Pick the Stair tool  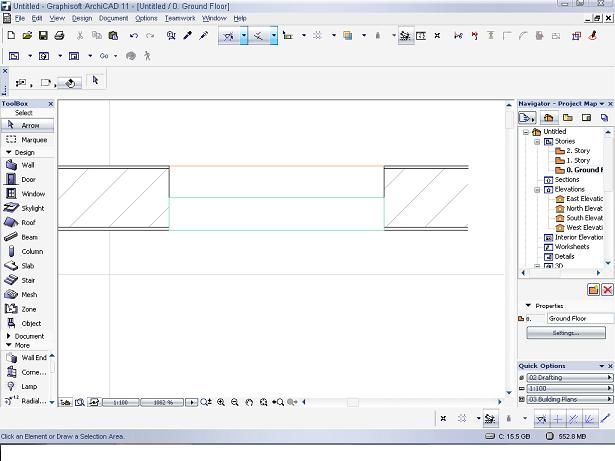coord(27,281)
